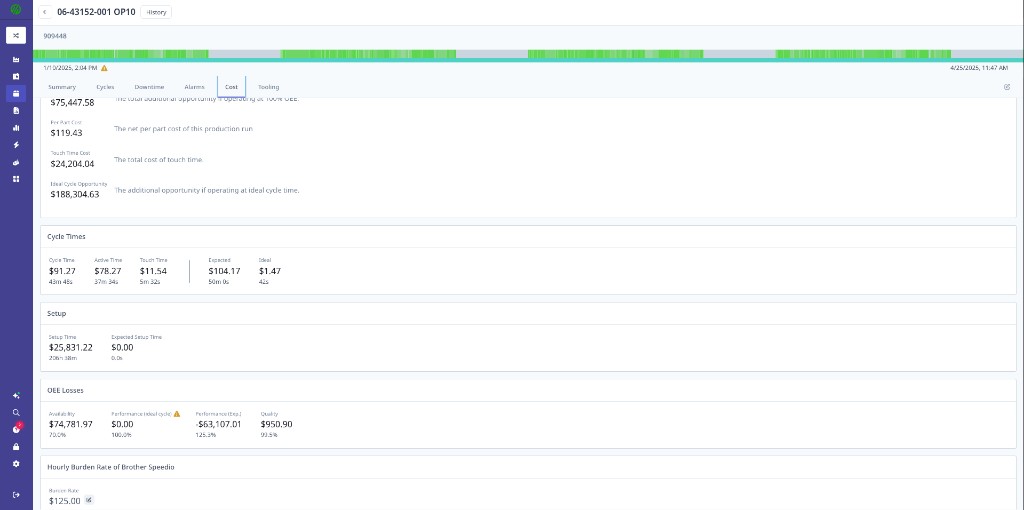Switch to the Cycles tab

coord(105,87)
